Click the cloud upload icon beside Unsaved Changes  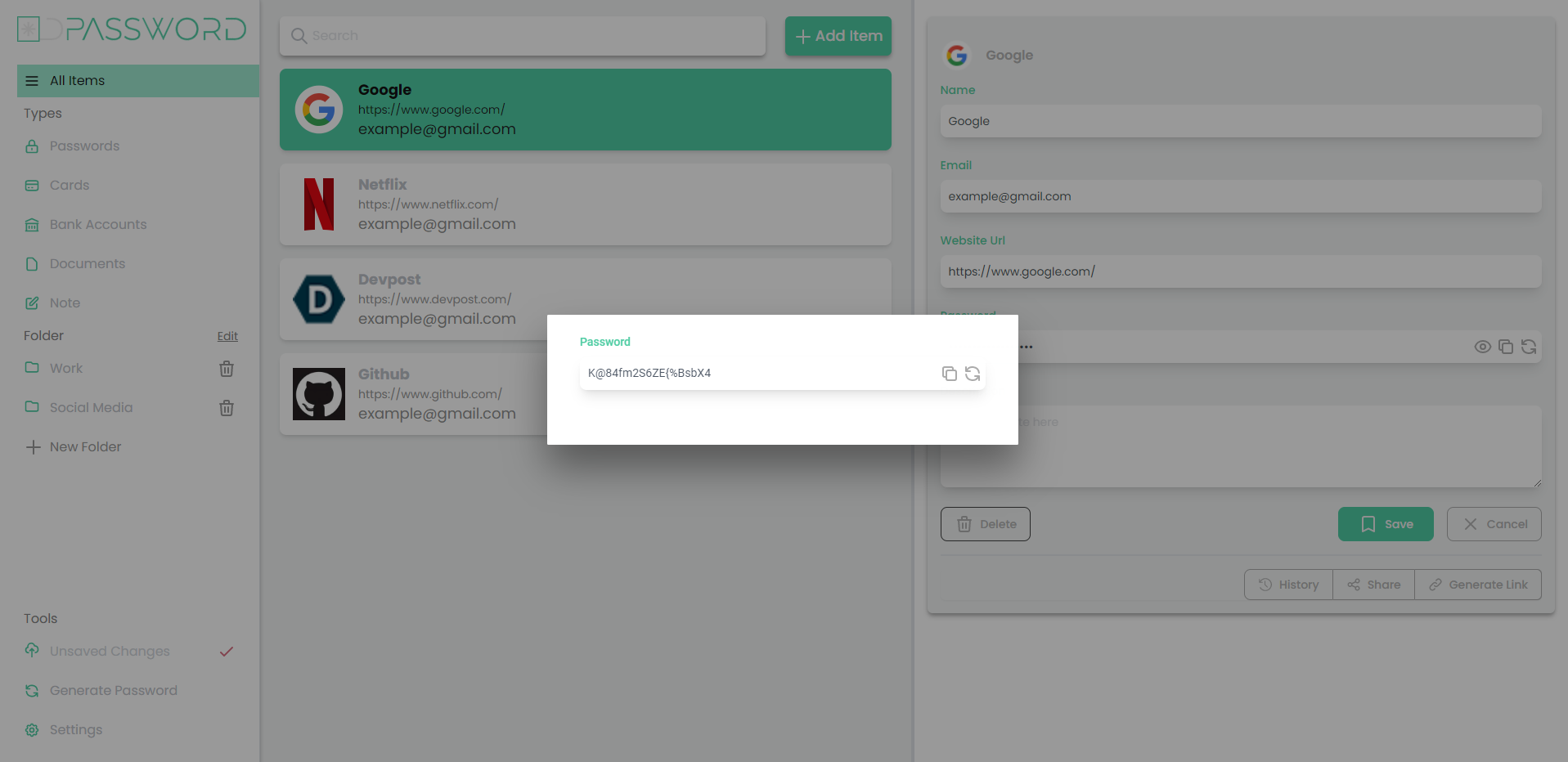click(x=32, y=651)
